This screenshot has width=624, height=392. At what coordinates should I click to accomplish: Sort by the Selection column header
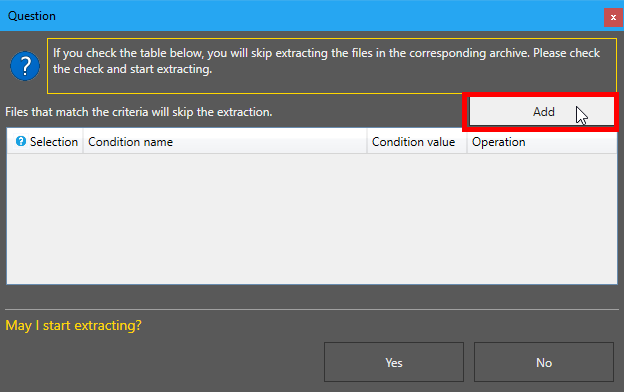[x=45, y=142]
